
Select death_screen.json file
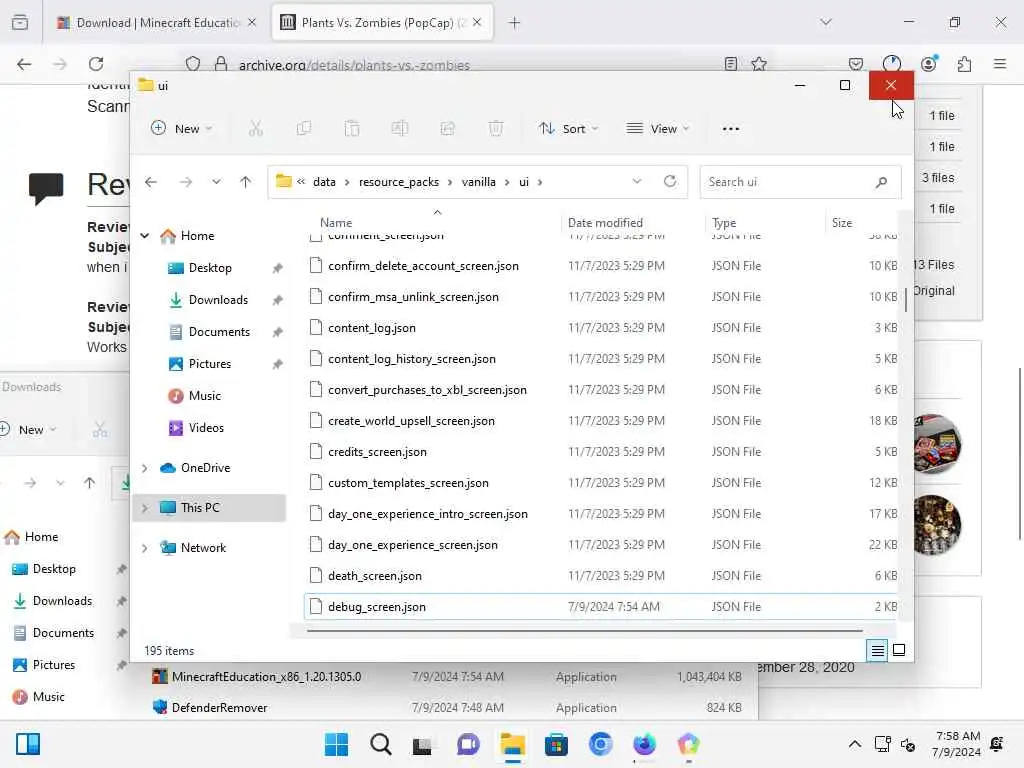tap(601, 575)
